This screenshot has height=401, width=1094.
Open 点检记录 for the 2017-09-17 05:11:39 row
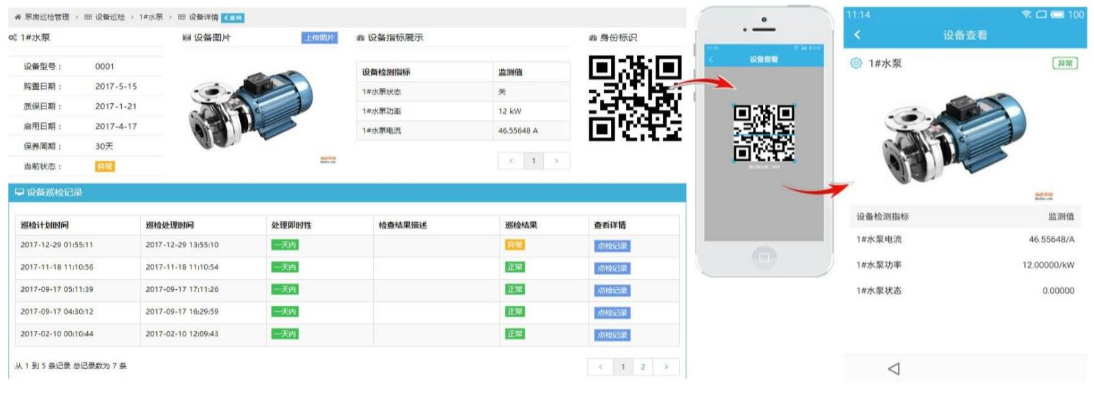coord(613,290)
